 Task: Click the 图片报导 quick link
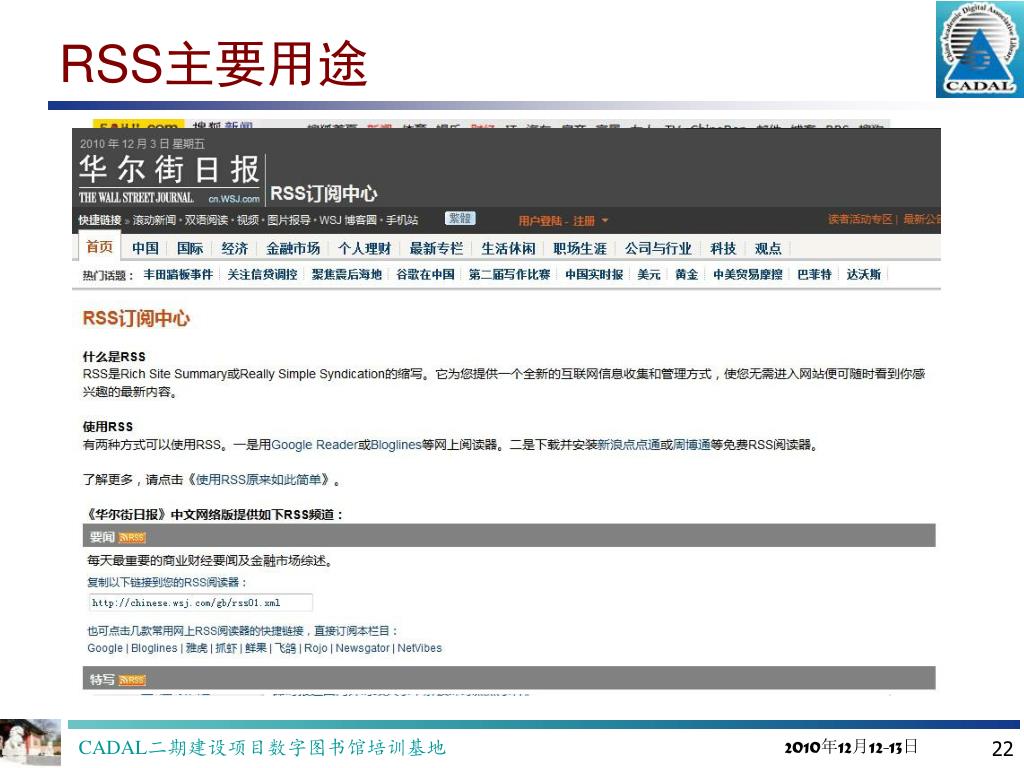point(289,220)
